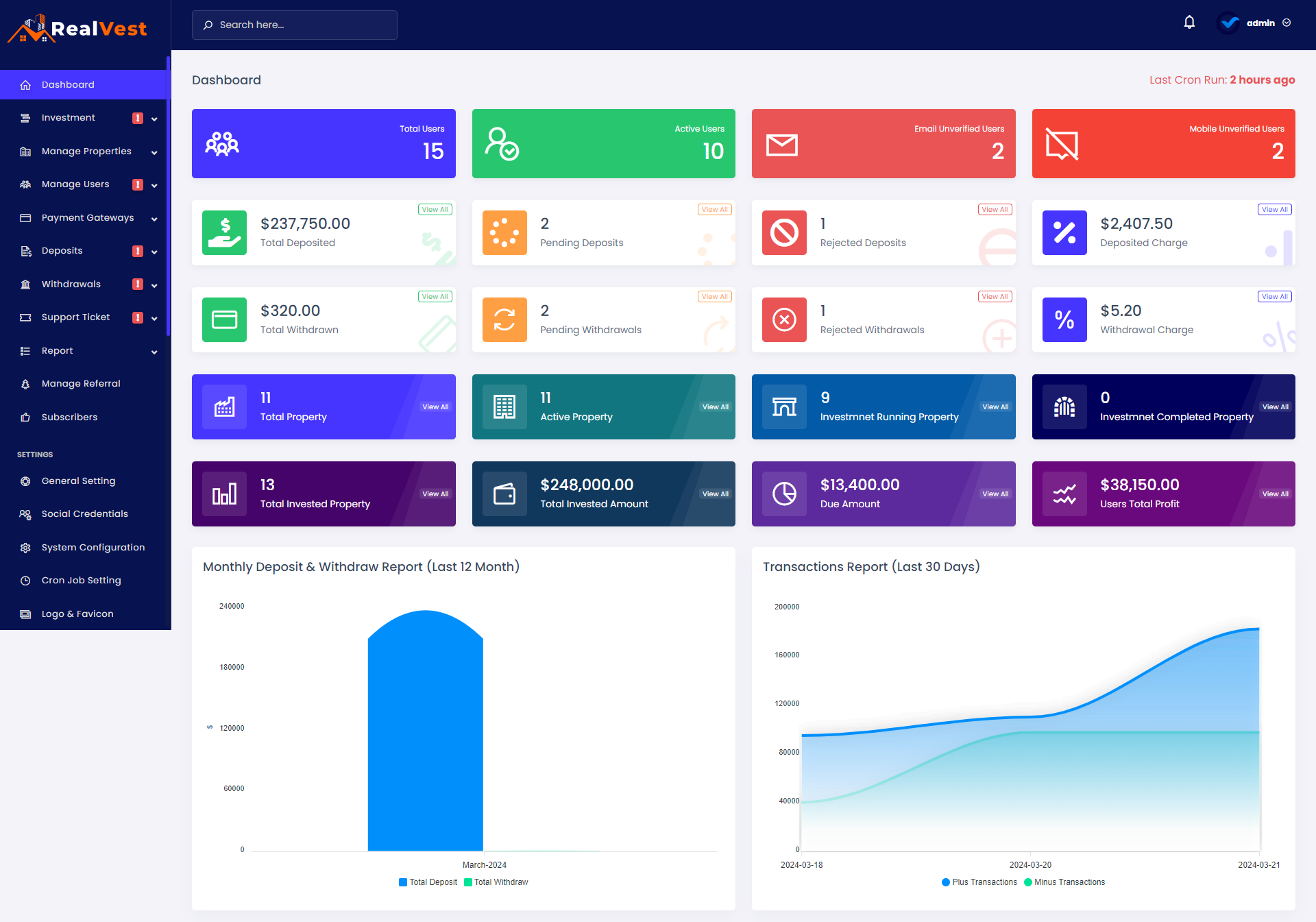The width and height of the screenshot is (1316, 922).
Task: Click the Rejected Deposits ban icon
Action: click(x=784, y=232)
